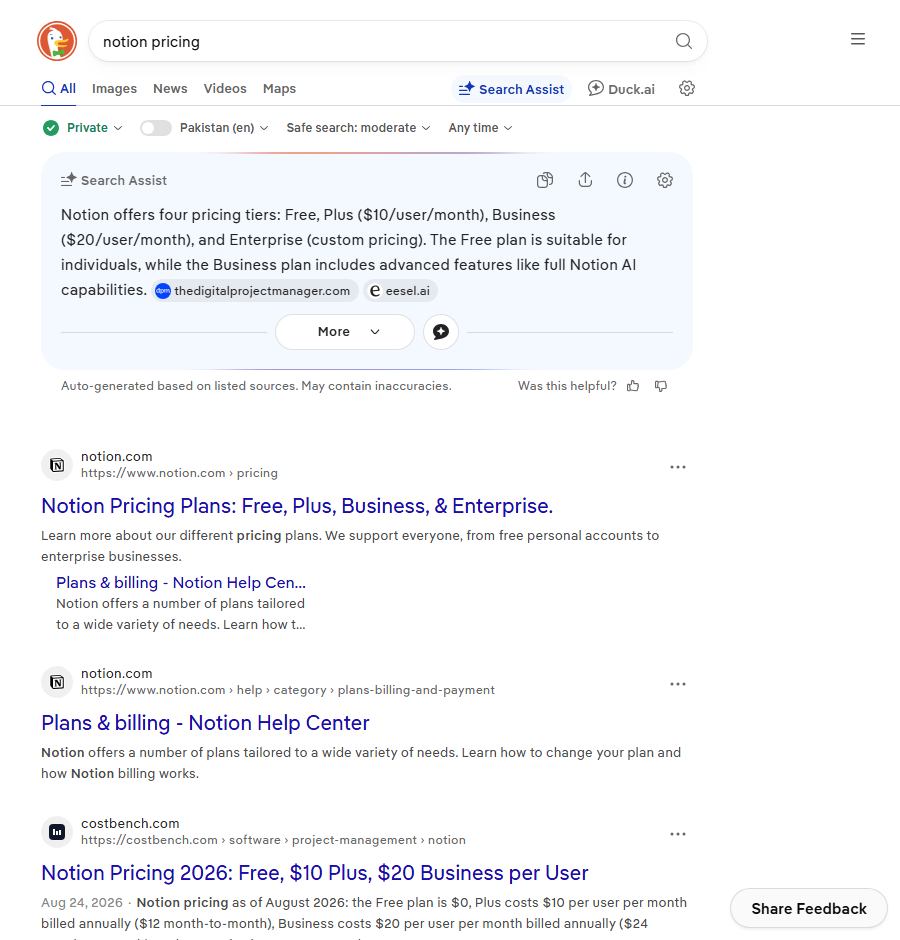Open Notion Pricing 2026 result title
This screenshot has height=940, width=900.
tap(315, 873)
